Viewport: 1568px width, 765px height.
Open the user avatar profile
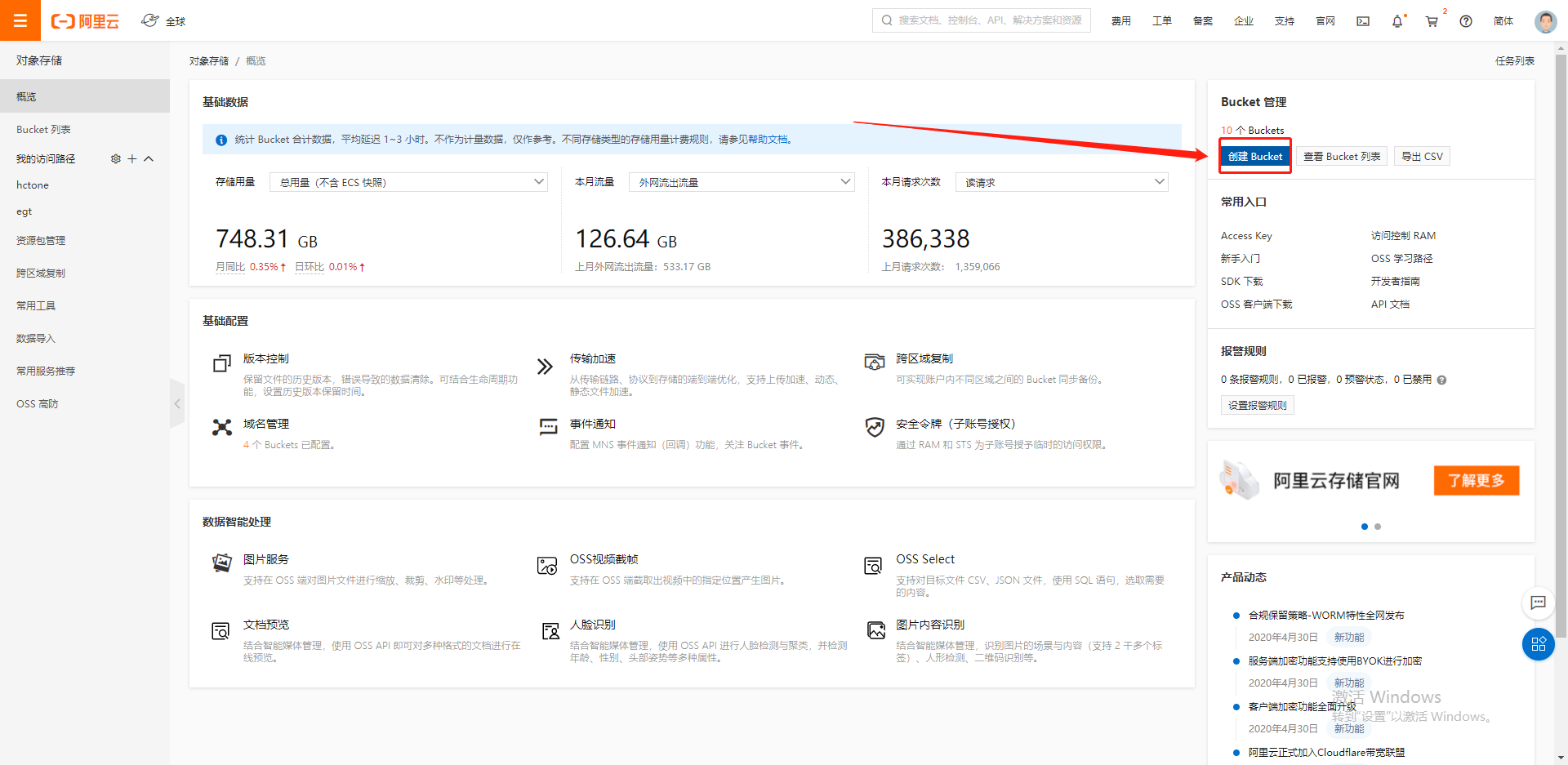[1545, 21]
